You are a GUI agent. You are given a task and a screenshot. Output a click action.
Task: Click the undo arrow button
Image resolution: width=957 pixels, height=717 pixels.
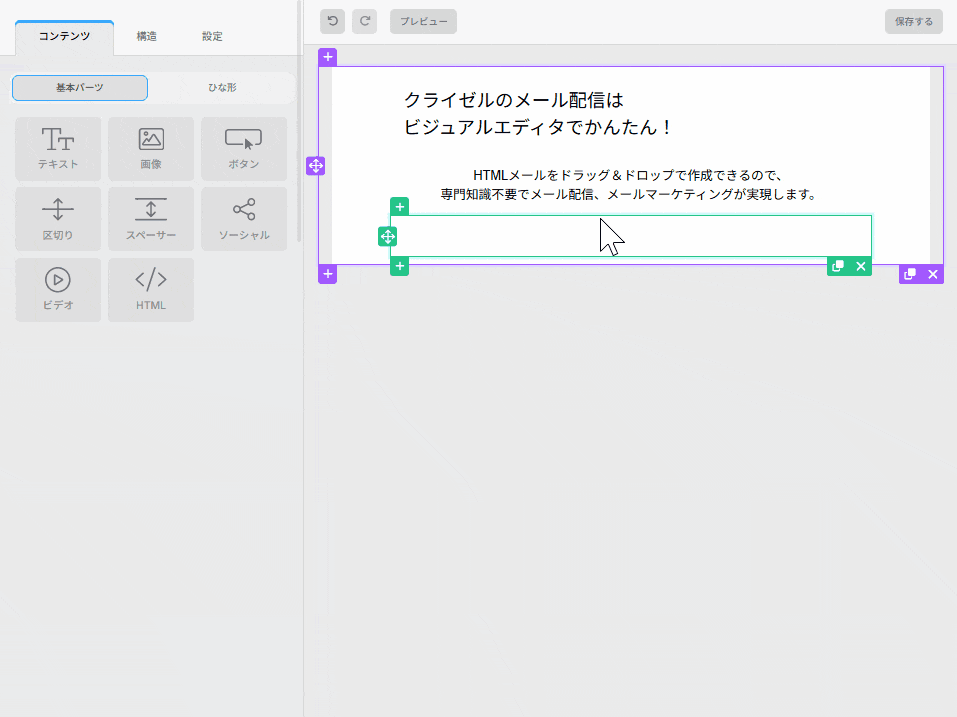(x=333, y=21)
